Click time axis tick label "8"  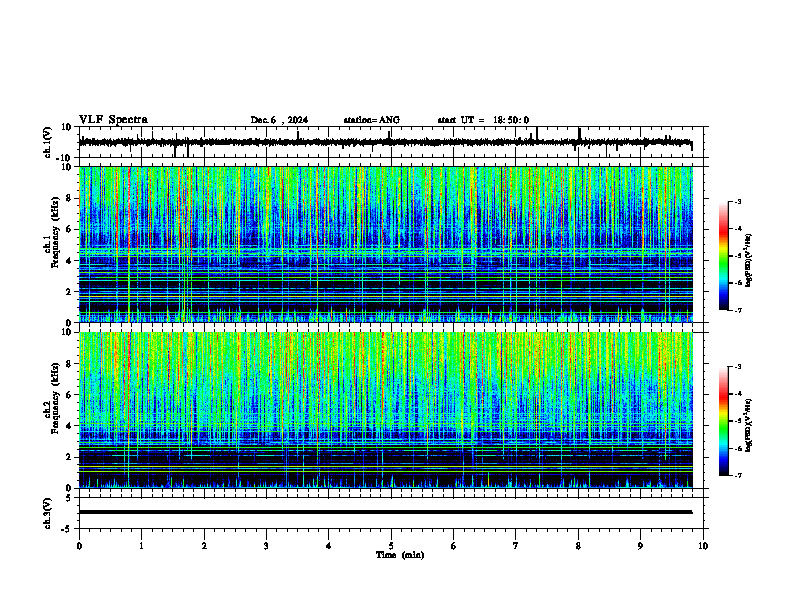[x=578, y=546]
